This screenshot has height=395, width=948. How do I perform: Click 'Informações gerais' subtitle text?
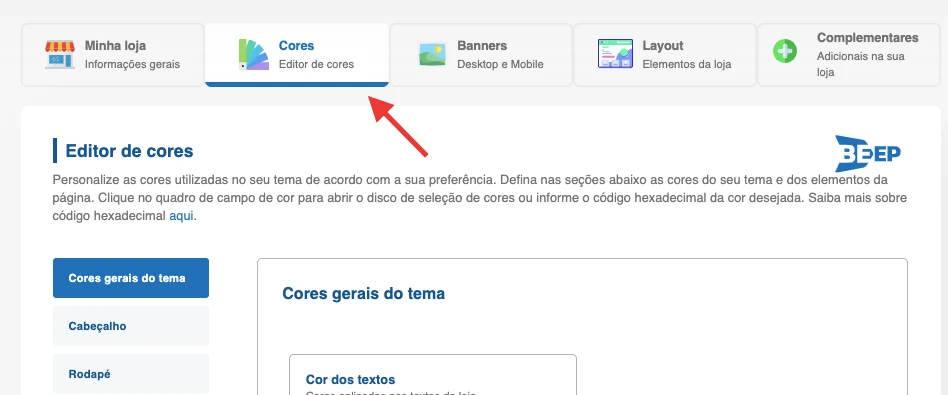pos(132,64)
